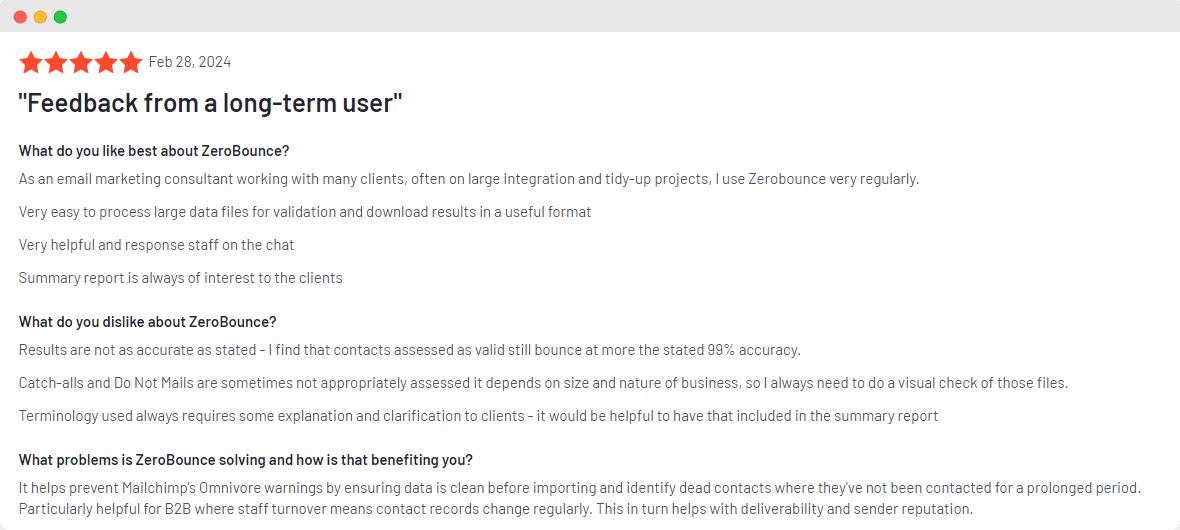This screenshot has height=530, width=1180.
Task: Click the fifth rating star
Action: 131,63
